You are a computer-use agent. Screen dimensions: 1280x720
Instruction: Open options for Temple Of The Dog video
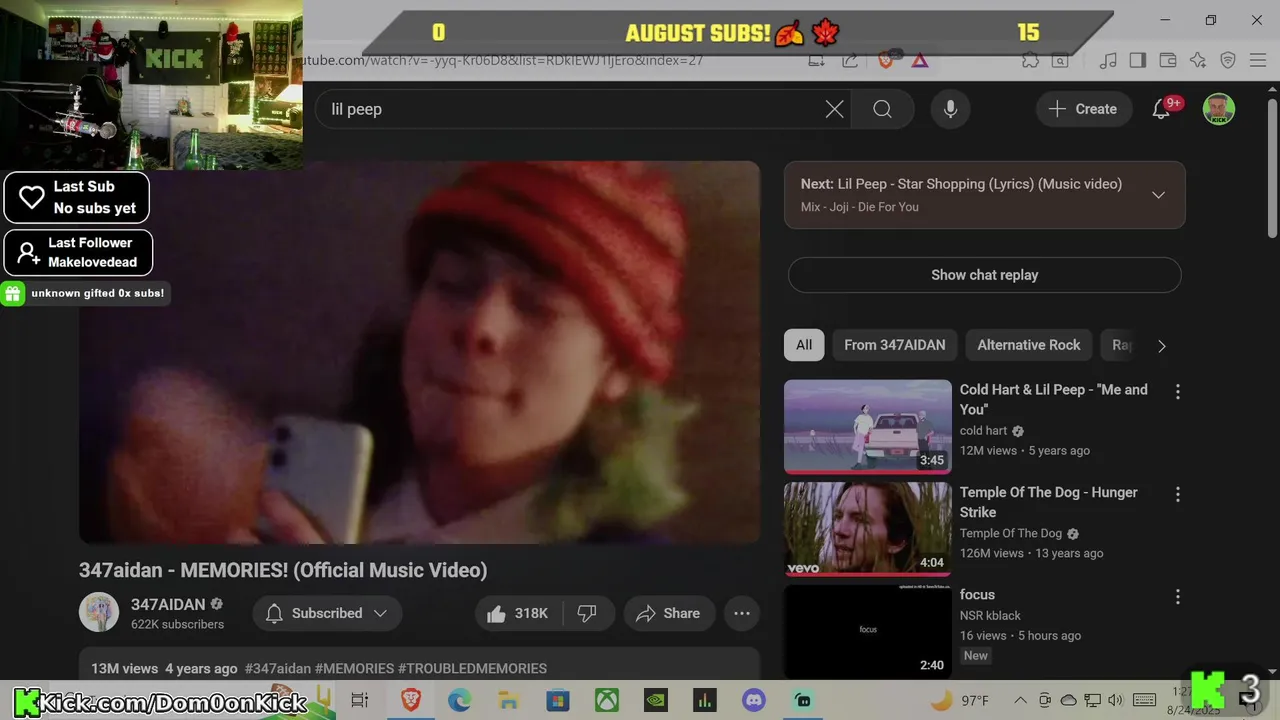pyautogui.click(x=1177, y=494)
